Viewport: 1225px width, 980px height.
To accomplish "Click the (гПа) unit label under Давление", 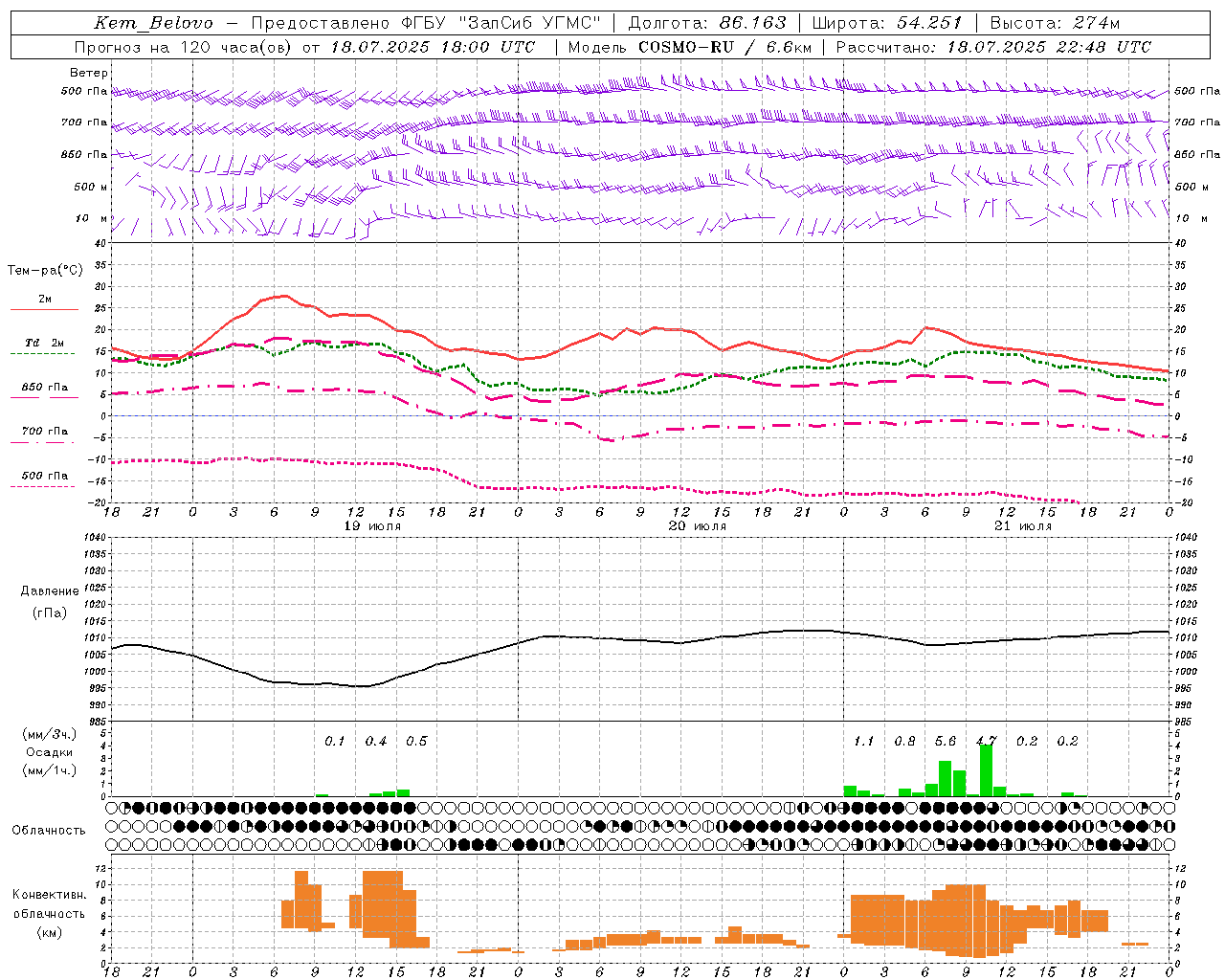I will [x=50, y=613].
